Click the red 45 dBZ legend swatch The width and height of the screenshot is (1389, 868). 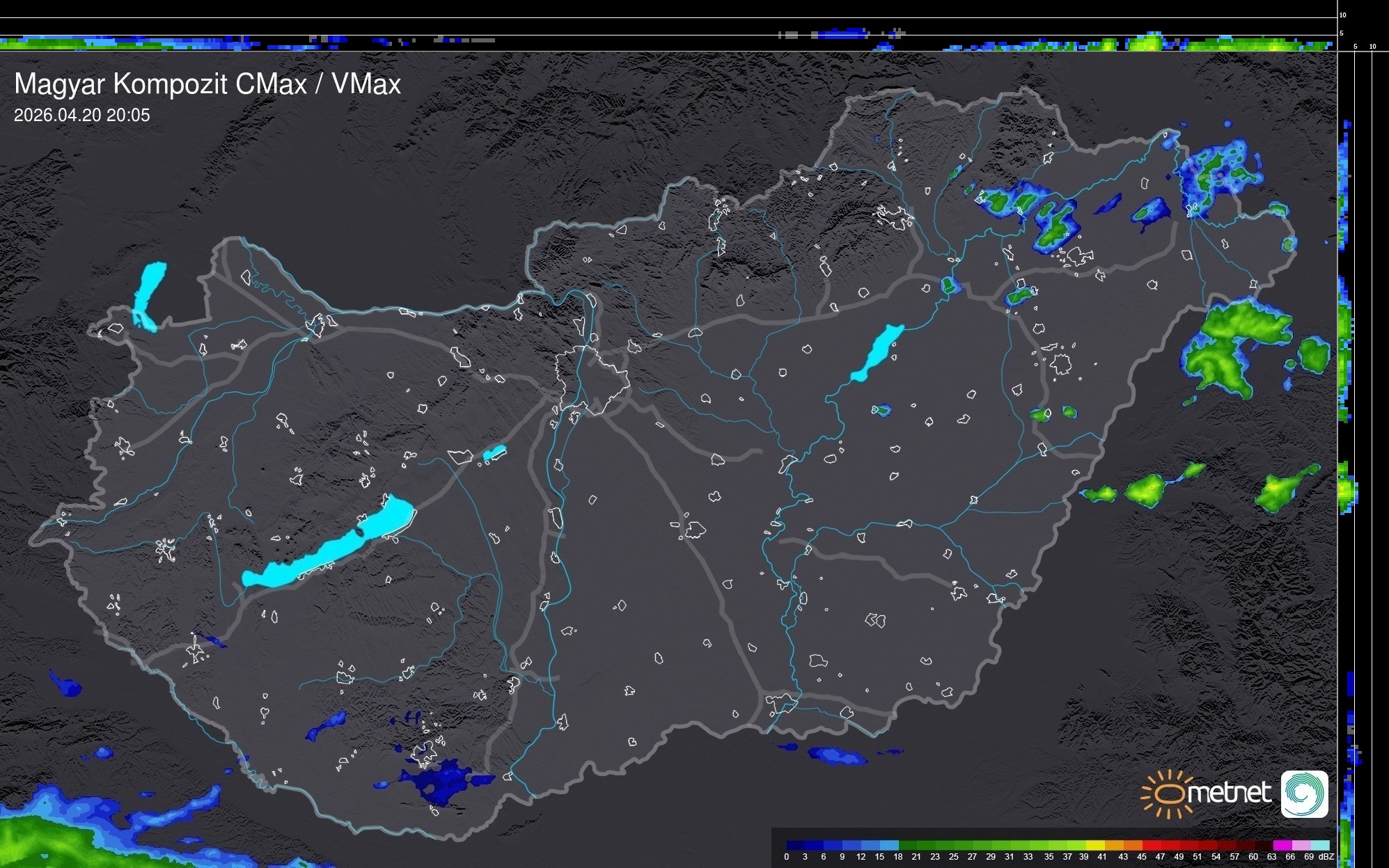[1150, 845]
